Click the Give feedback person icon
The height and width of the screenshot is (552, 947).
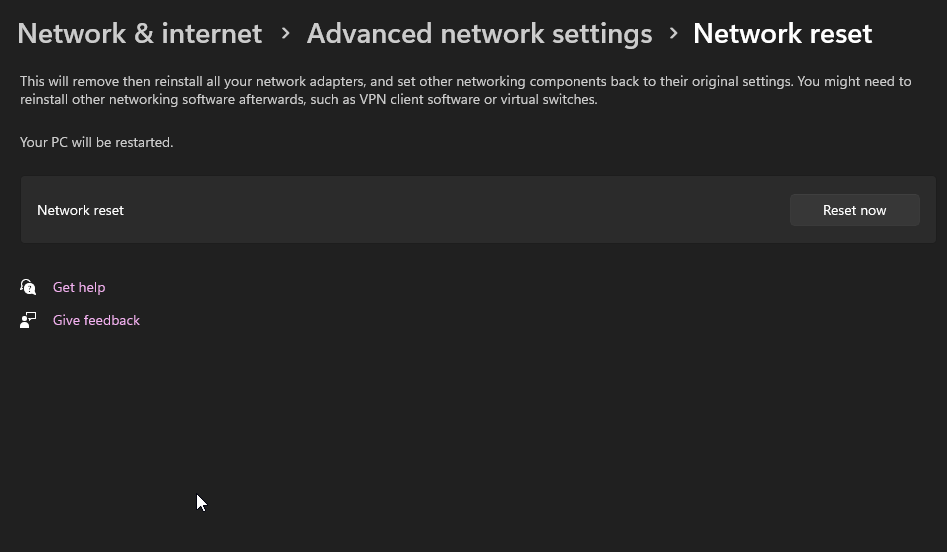28,320
